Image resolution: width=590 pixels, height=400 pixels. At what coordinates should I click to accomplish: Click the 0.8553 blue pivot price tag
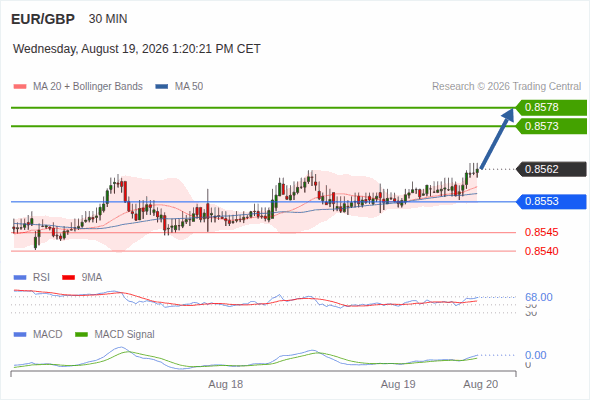551,202
